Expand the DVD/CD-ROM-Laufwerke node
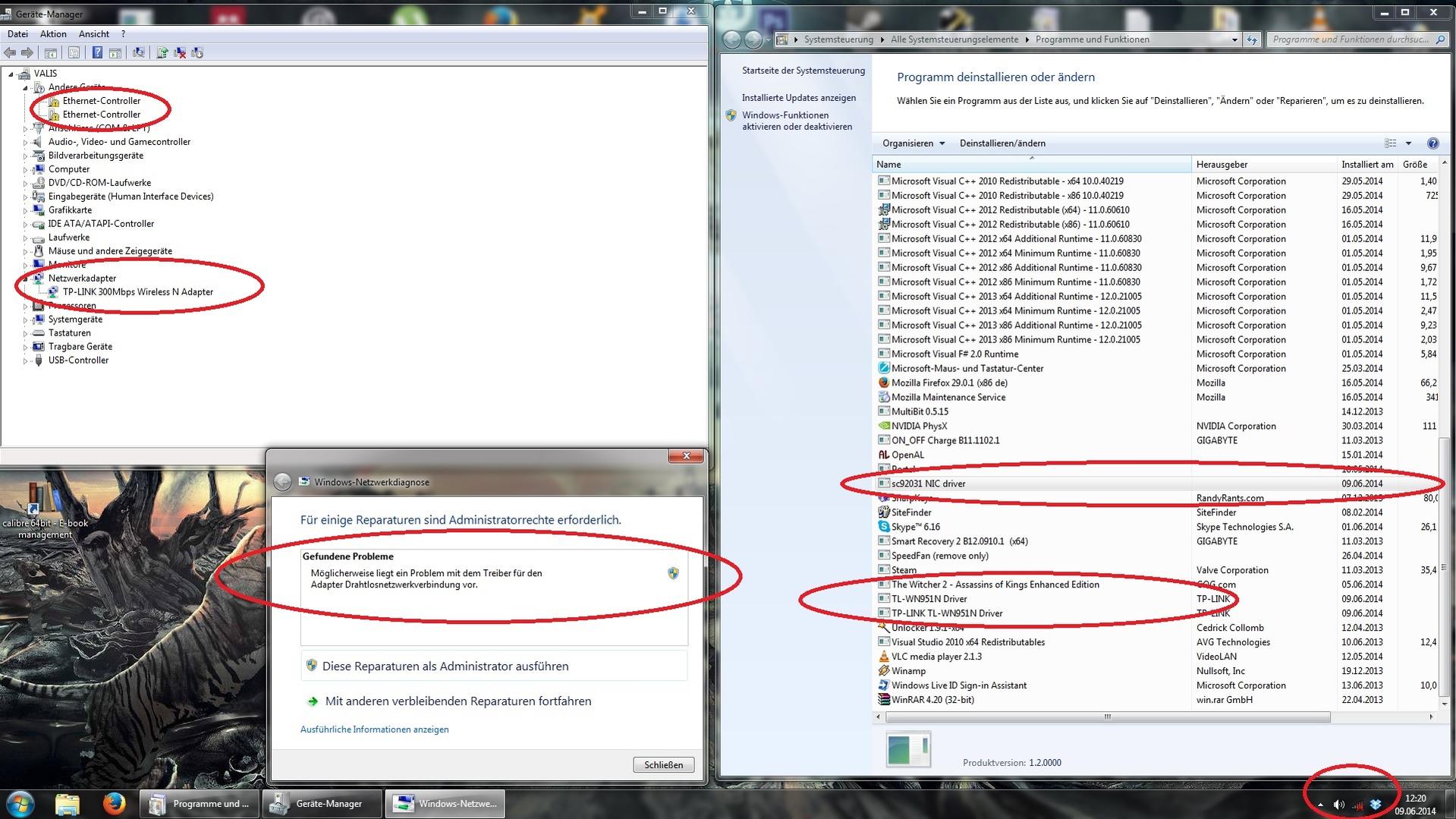1456x819 pixels. (25, 183)
